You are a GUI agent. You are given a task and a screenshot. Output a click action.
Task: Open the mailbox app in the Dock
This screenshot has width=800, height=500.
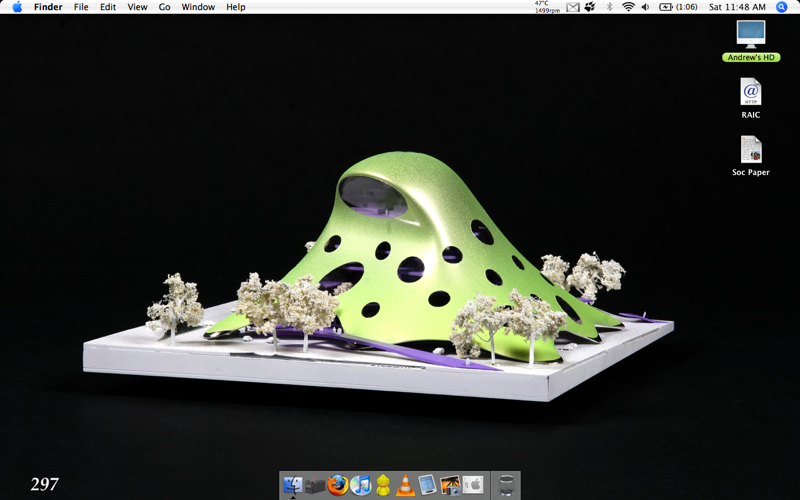315,485
